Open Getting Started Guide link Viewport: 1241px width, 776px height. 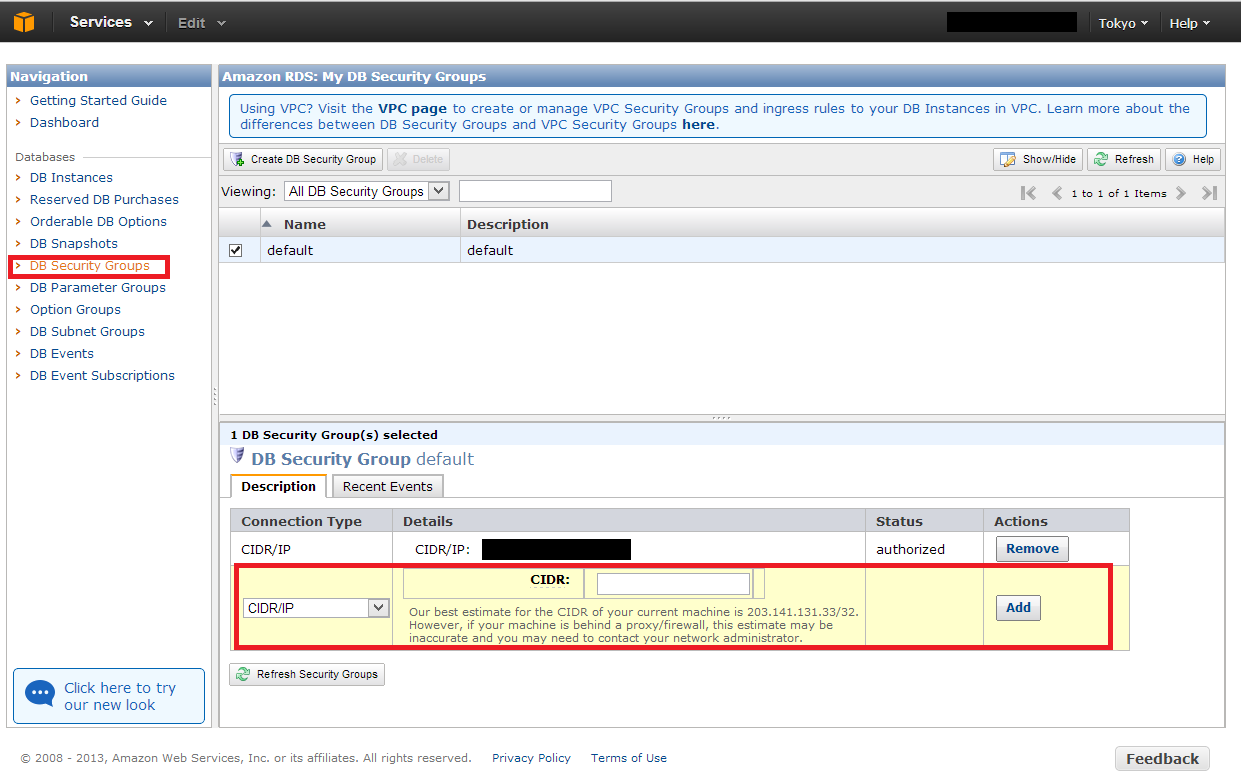98,100
